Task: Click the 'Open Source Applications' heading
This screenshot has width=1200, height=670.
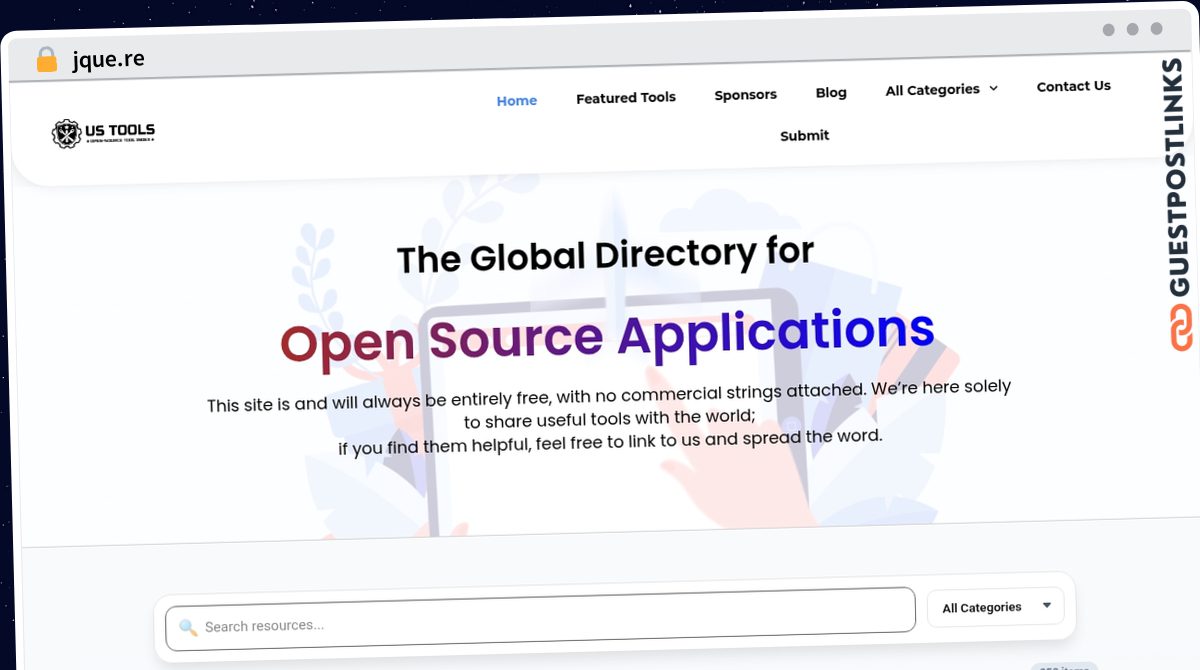Action: pos(607,335)
